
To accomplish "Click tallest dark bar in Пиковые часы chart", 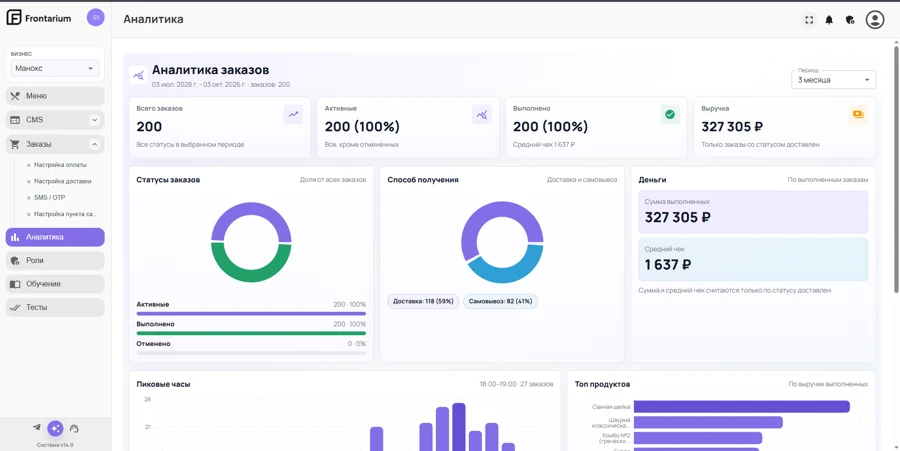I will [459, 426].
